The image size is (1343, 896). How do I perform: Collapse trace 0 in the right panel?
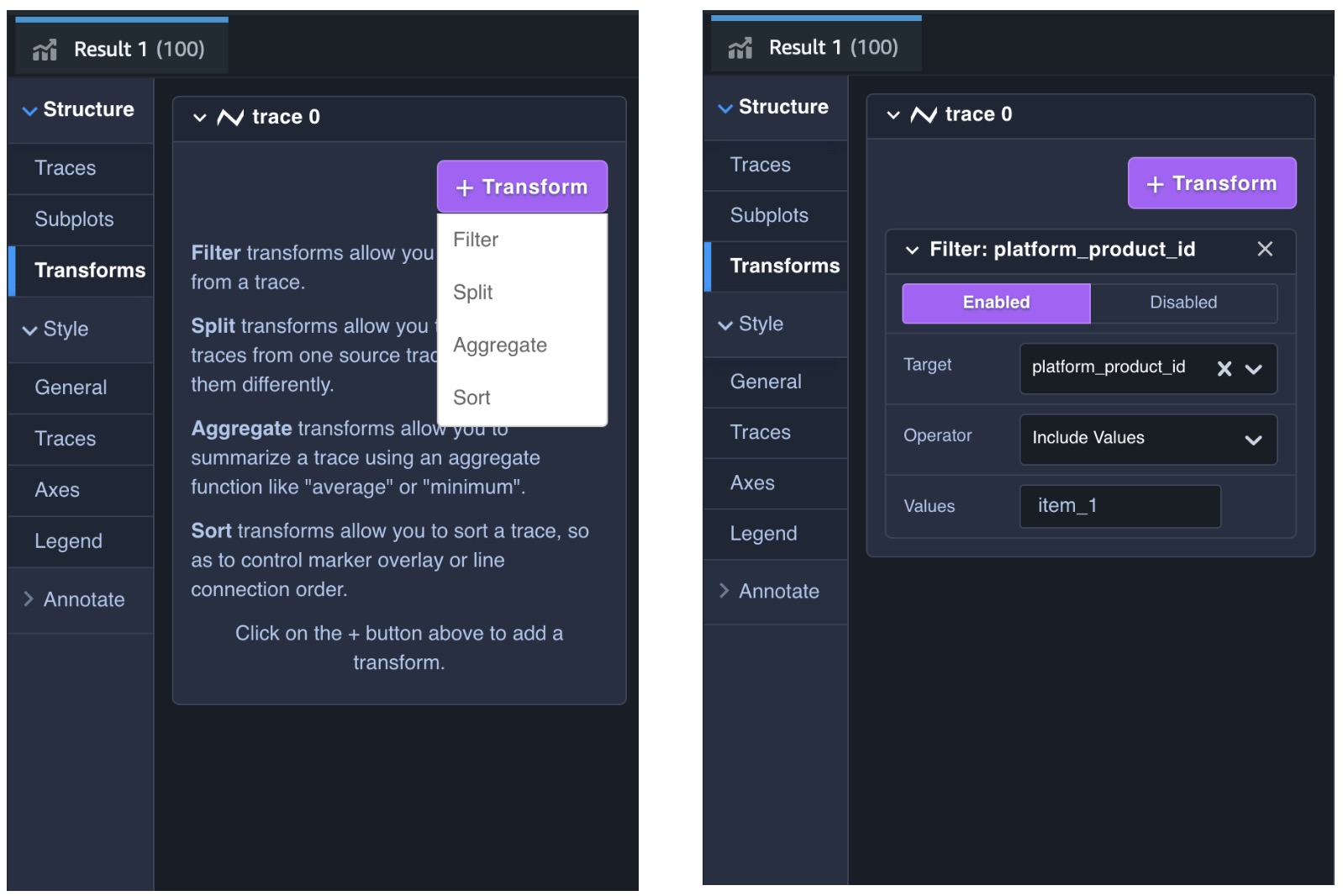(893, 115)
